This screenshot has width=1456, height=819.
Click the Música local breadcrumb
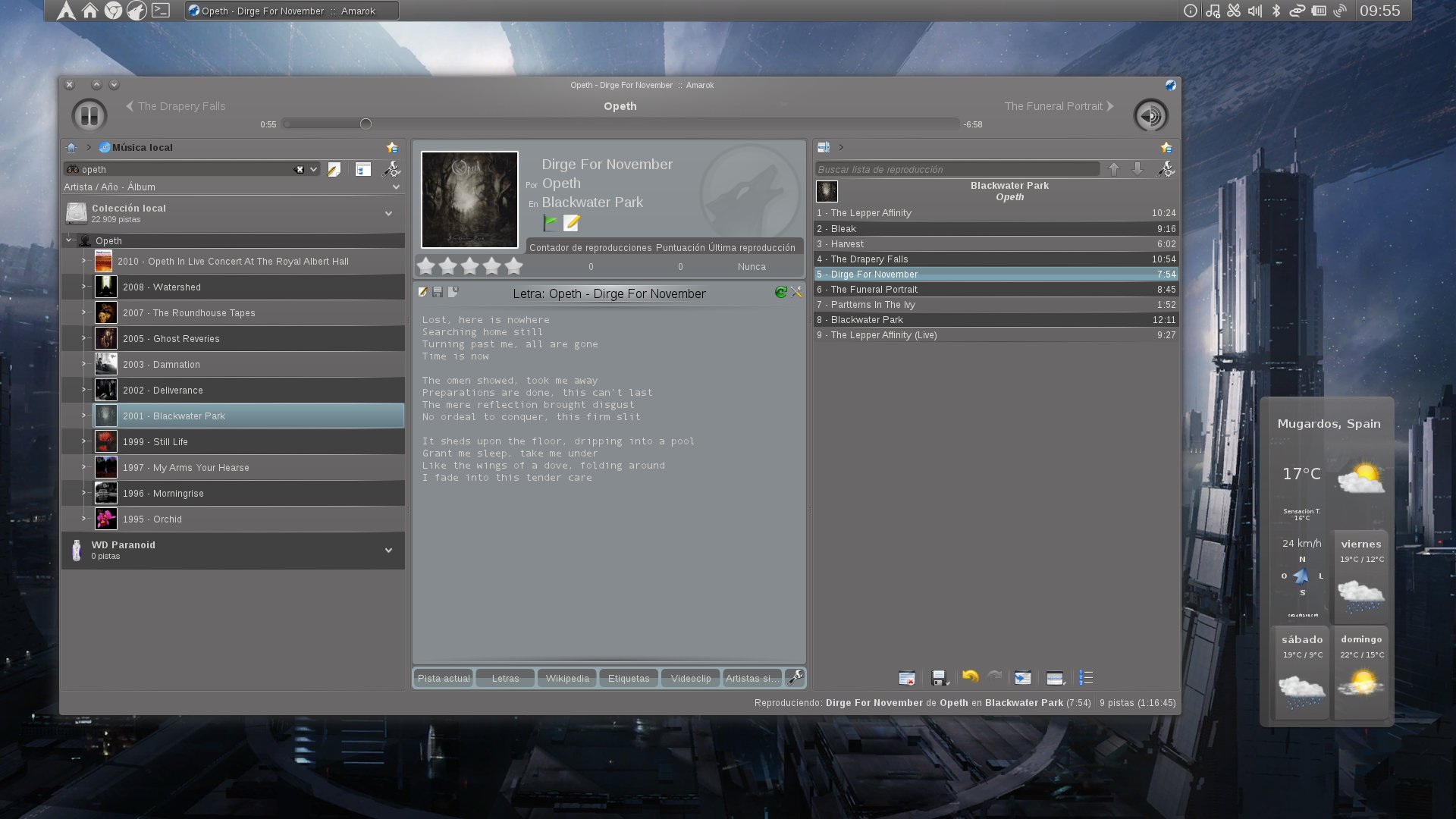tap(136, 148)
